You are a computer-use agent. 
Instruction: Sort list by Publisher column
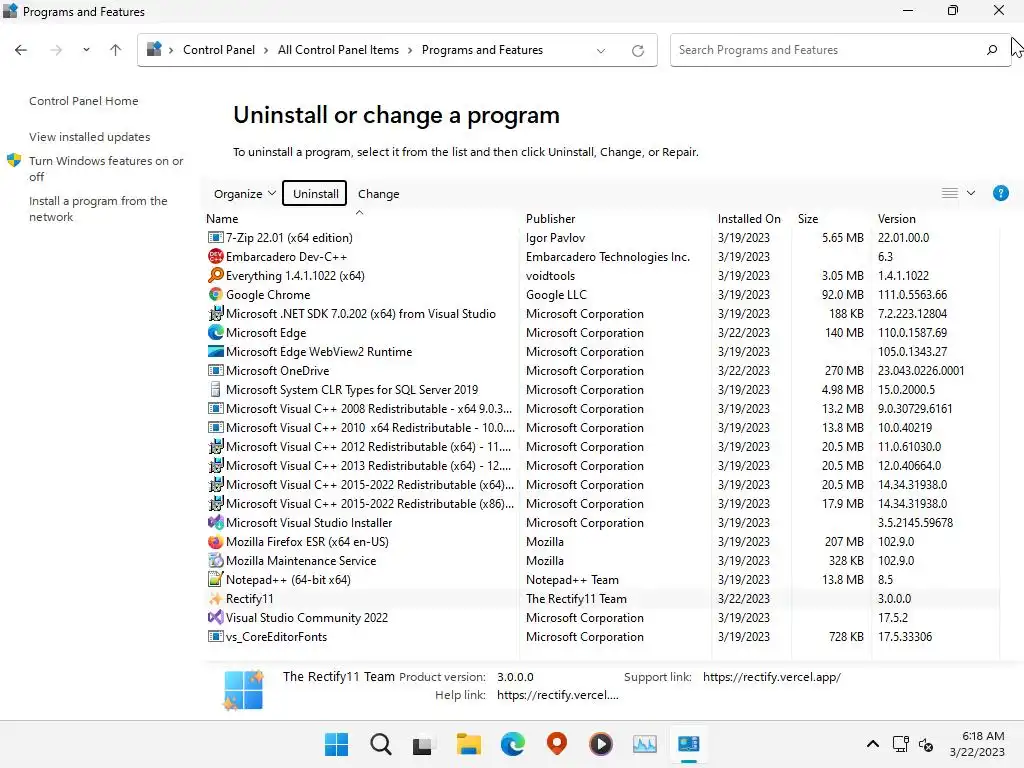point(551,219)
